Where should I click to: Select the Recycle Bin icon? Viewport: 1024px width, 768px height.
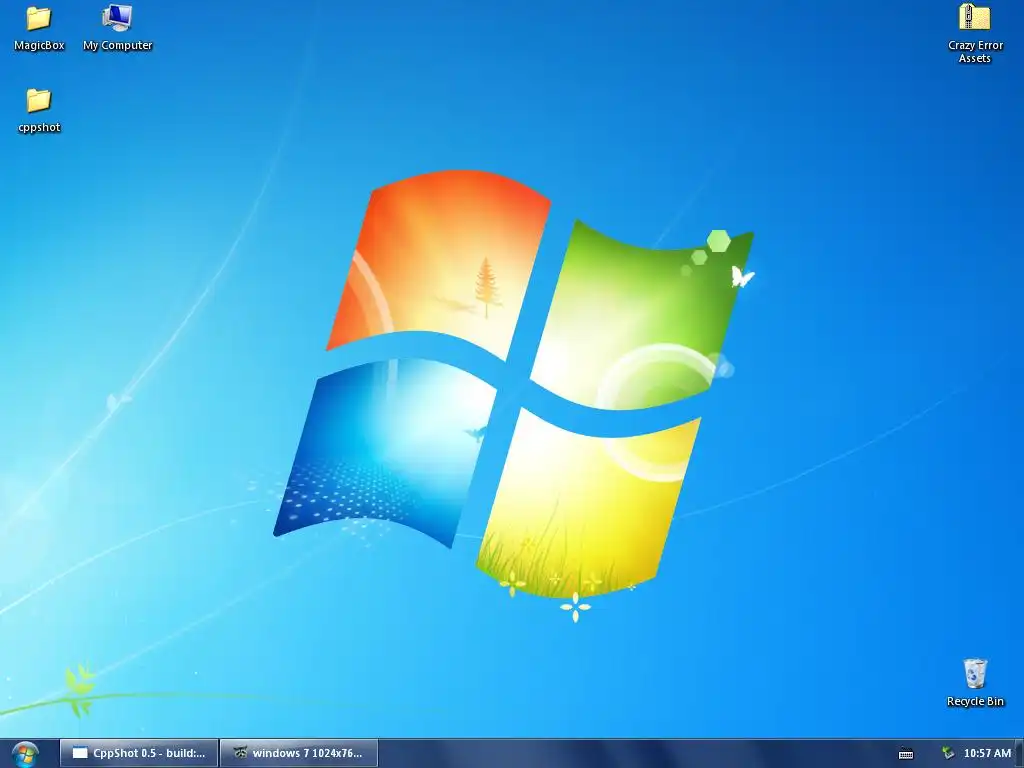[x=975, y=673]
